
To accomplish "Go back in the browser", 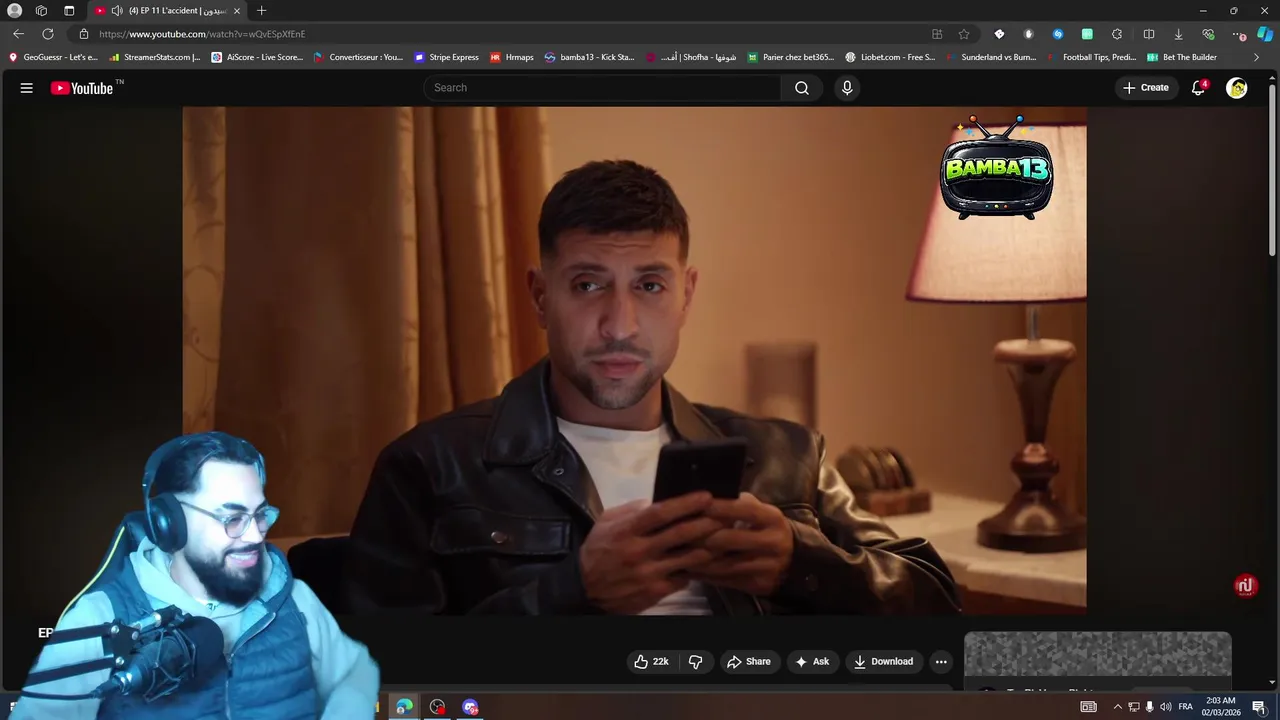I will (x=18, y=34).
